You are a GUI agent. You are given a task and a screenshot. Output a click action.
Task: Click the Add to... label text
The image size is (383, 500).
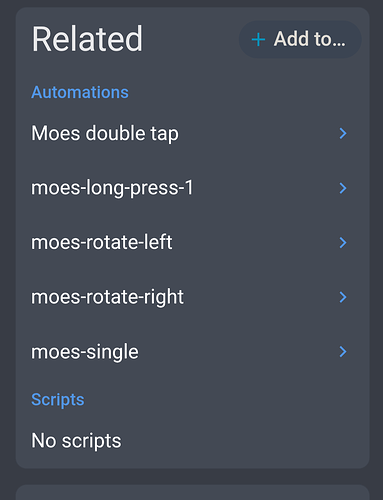pos(310,39)
